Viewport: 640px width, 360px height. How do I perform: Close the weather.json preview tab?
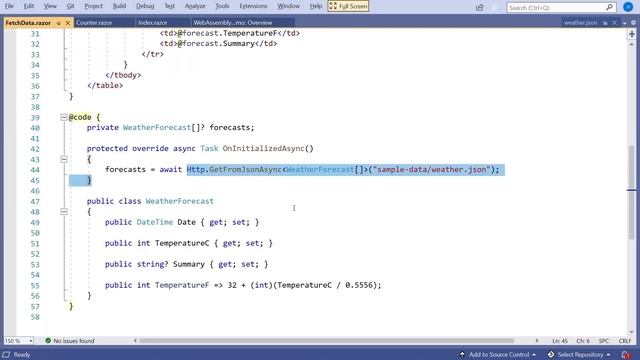[614, 23]
